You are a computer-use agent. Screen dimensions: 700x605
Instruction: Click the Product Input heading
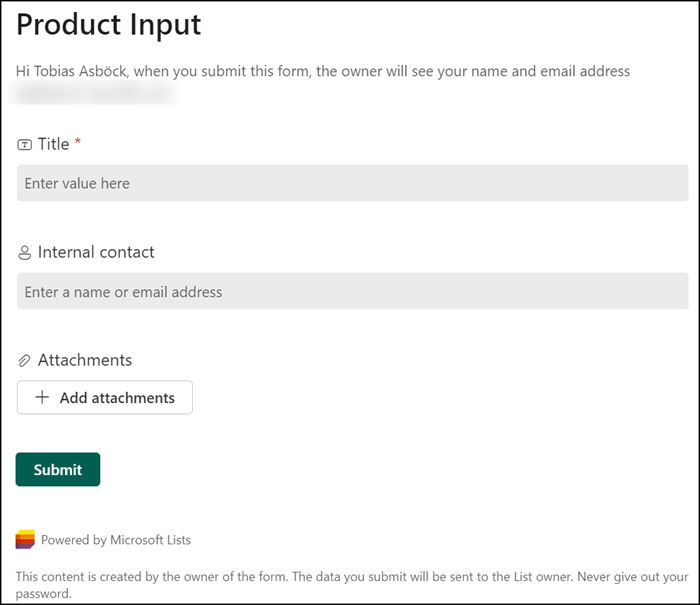(x=109, y=25)
